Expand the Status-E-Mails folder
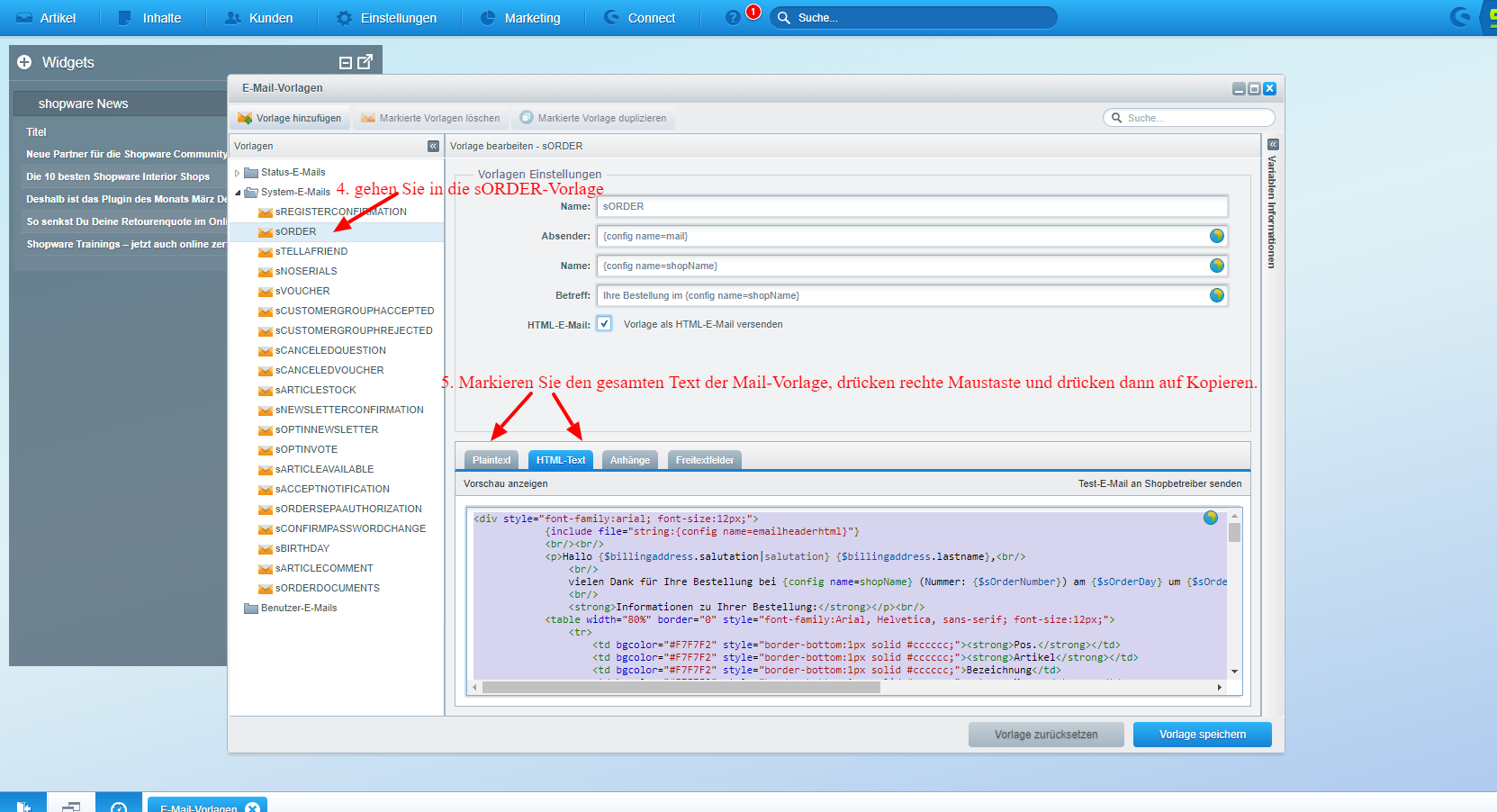1497x812 pixels. click(x=238, y=172)
